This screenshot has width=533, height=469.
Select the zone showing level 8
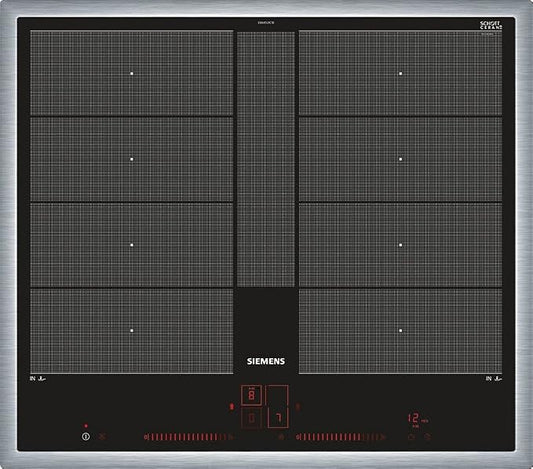pyautogui.click(x=251, y=395)
